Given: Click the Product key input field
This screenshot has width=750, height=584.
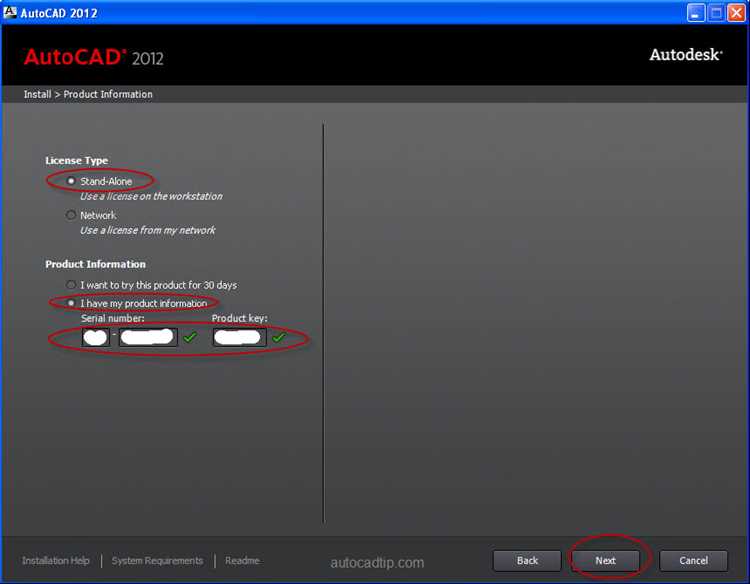Looking at the screenshot, I should 240,337.
